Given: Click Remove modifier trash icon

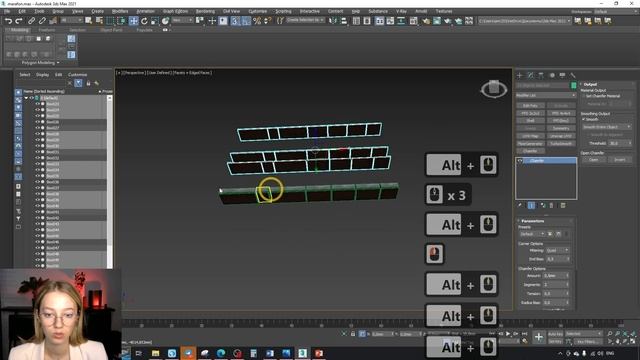Looking at the screenshot, I should tap(551, 205).
